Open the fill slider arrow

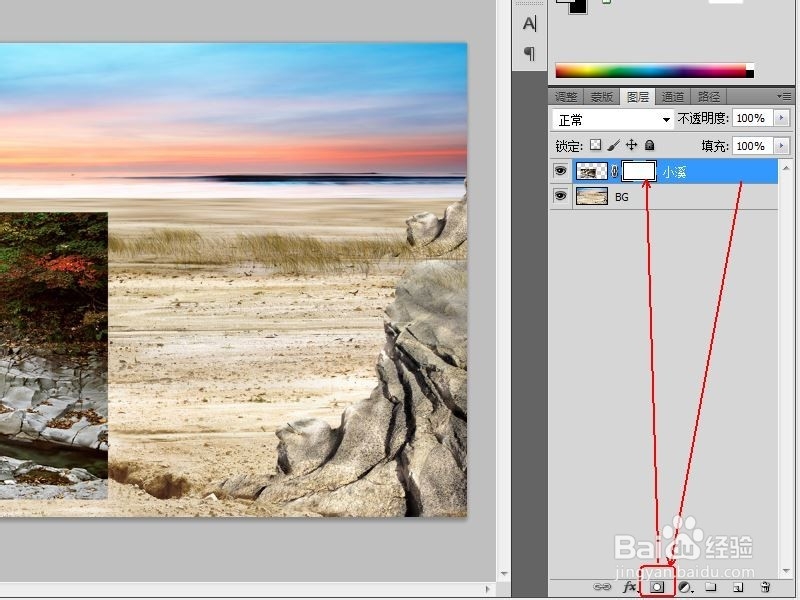782,146
